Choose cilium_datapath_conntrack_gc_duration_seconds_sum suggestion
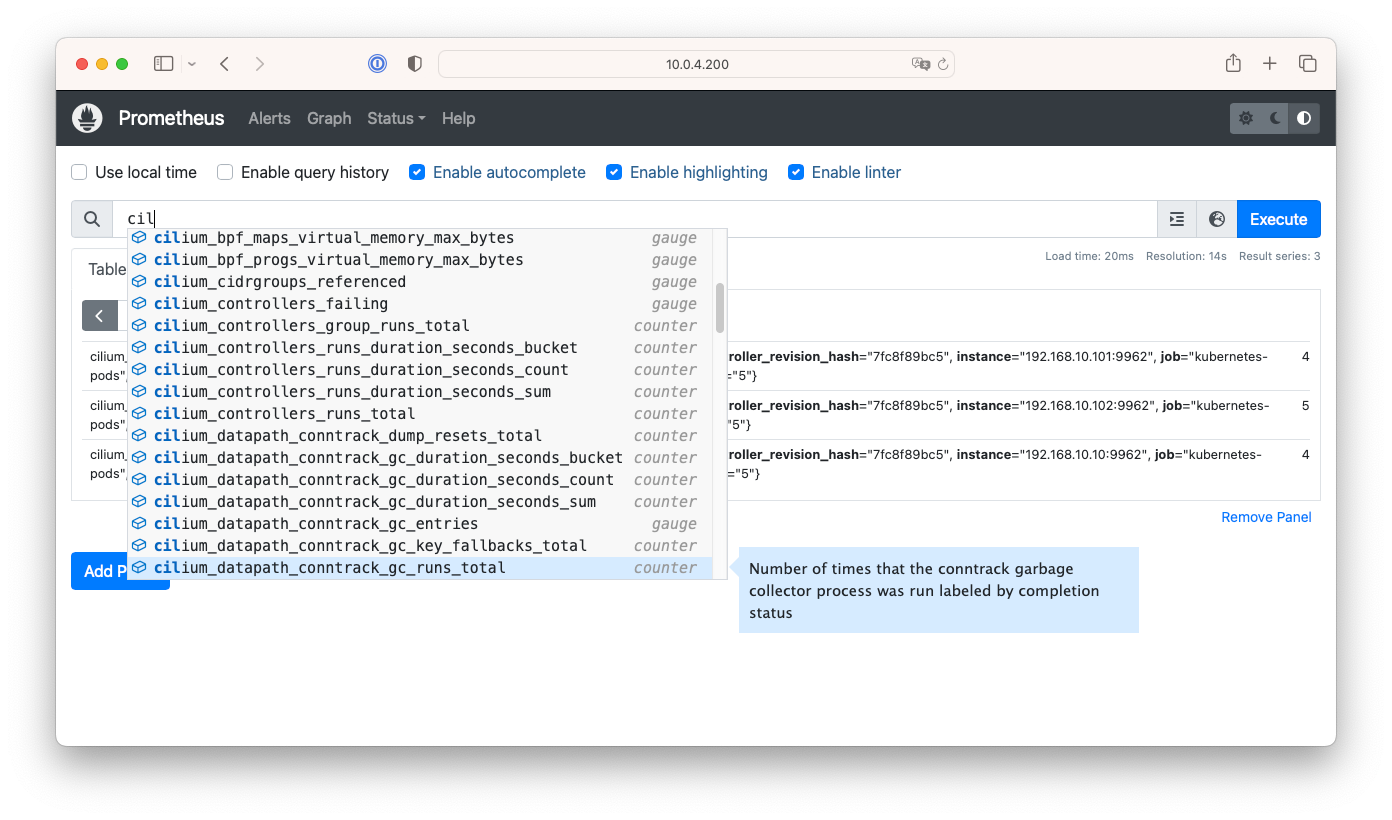Viewport: 1392px width, 820px height. [x=420, y=502]
